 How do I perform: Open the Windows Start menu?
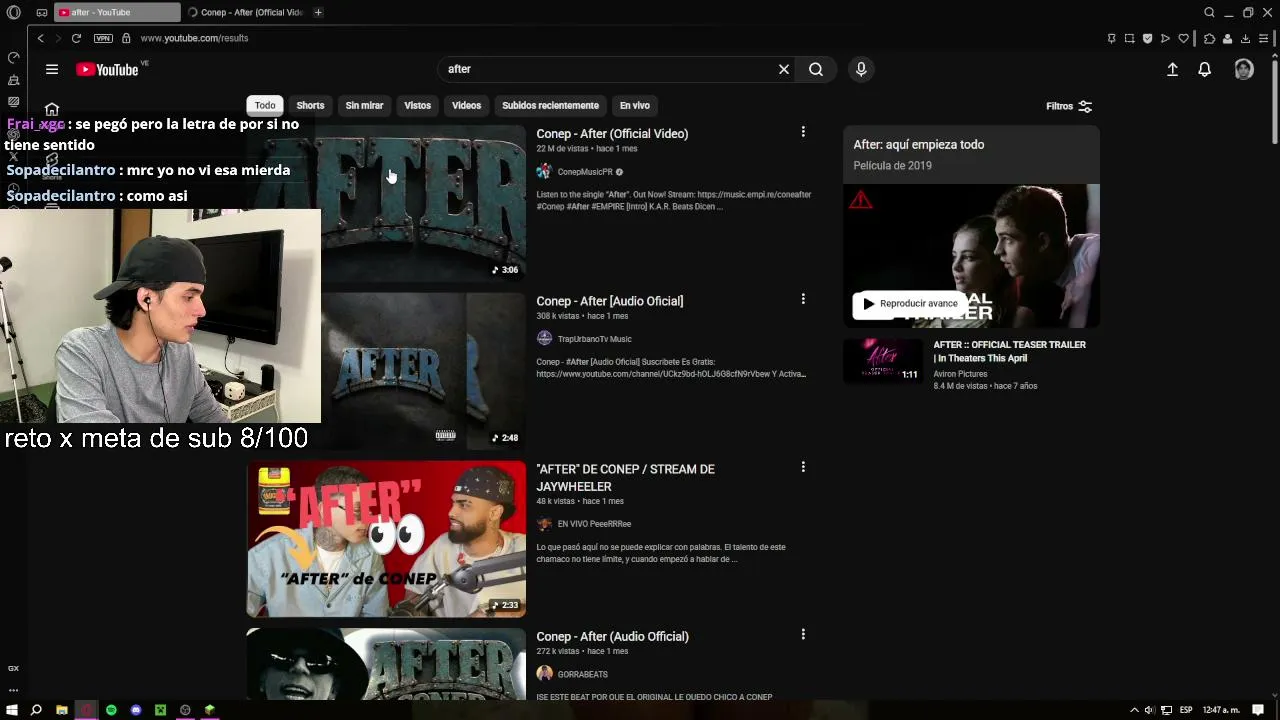12,710
